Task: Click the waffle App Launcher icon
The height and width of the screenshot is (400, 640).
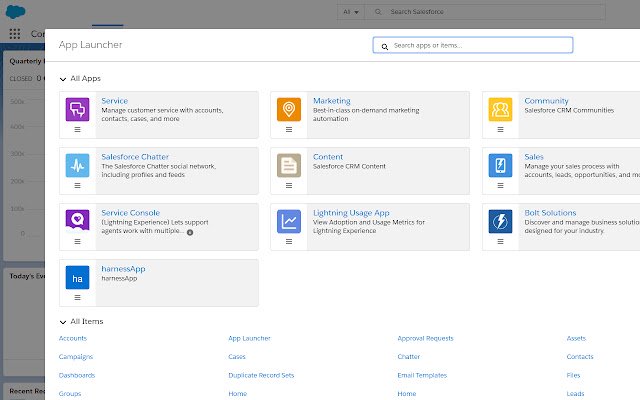Action: tap(15, 34)
